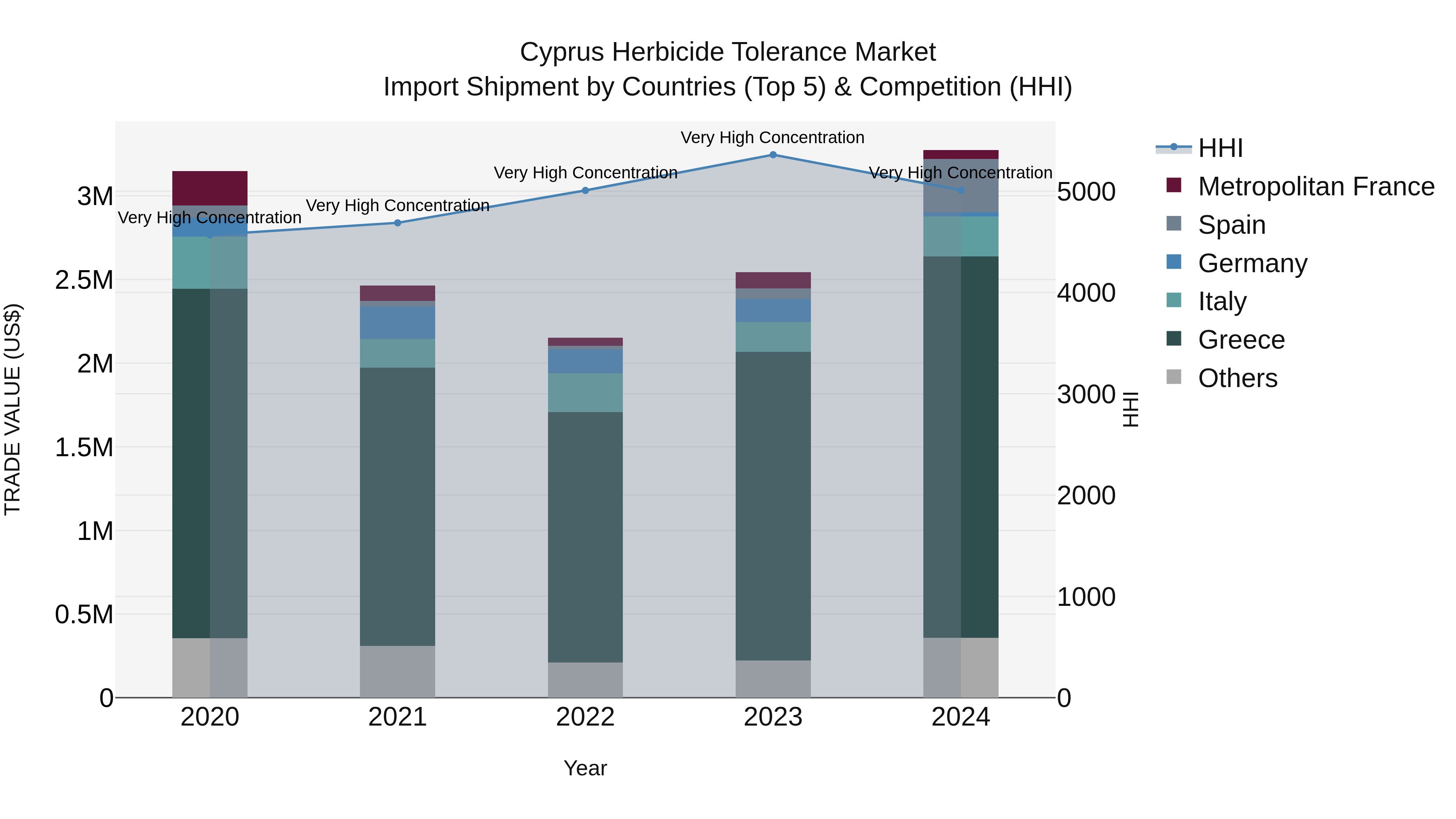The image size is (1456, 819).
Task: Click the Italy segment of 2024 bar
Action: coord(961,236)
